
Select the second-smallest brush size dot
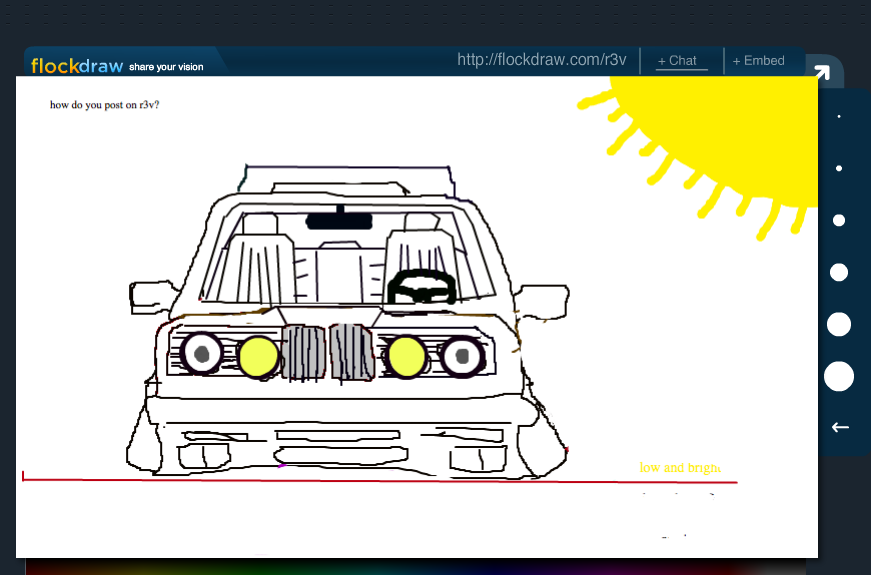[839, 168]
